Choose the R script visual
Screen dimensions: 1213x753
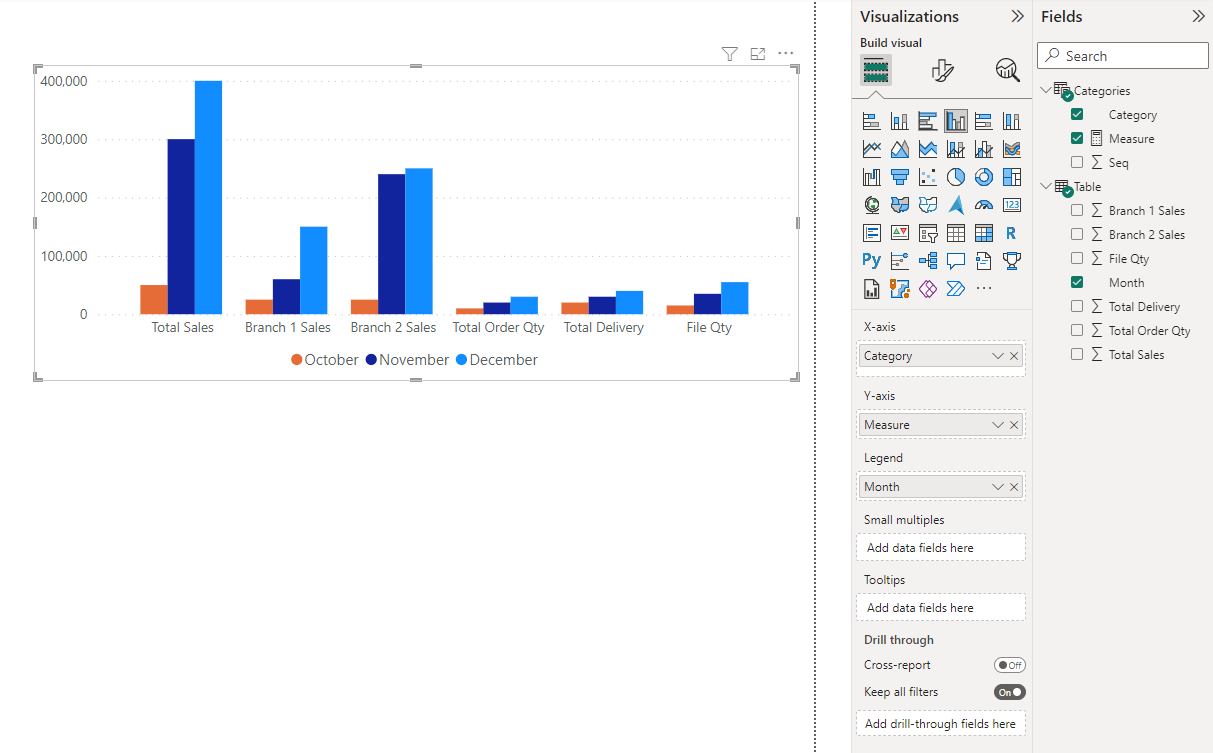coord(1011,231)
